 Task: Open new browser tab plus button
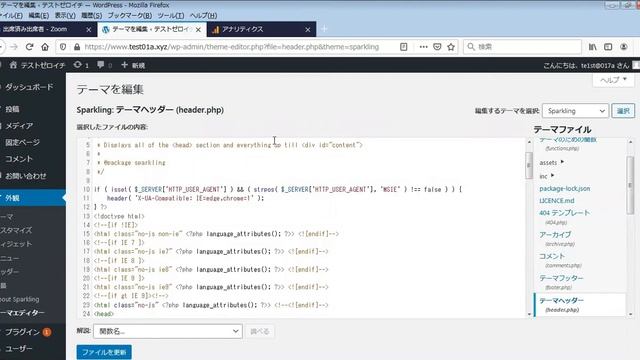324,29
